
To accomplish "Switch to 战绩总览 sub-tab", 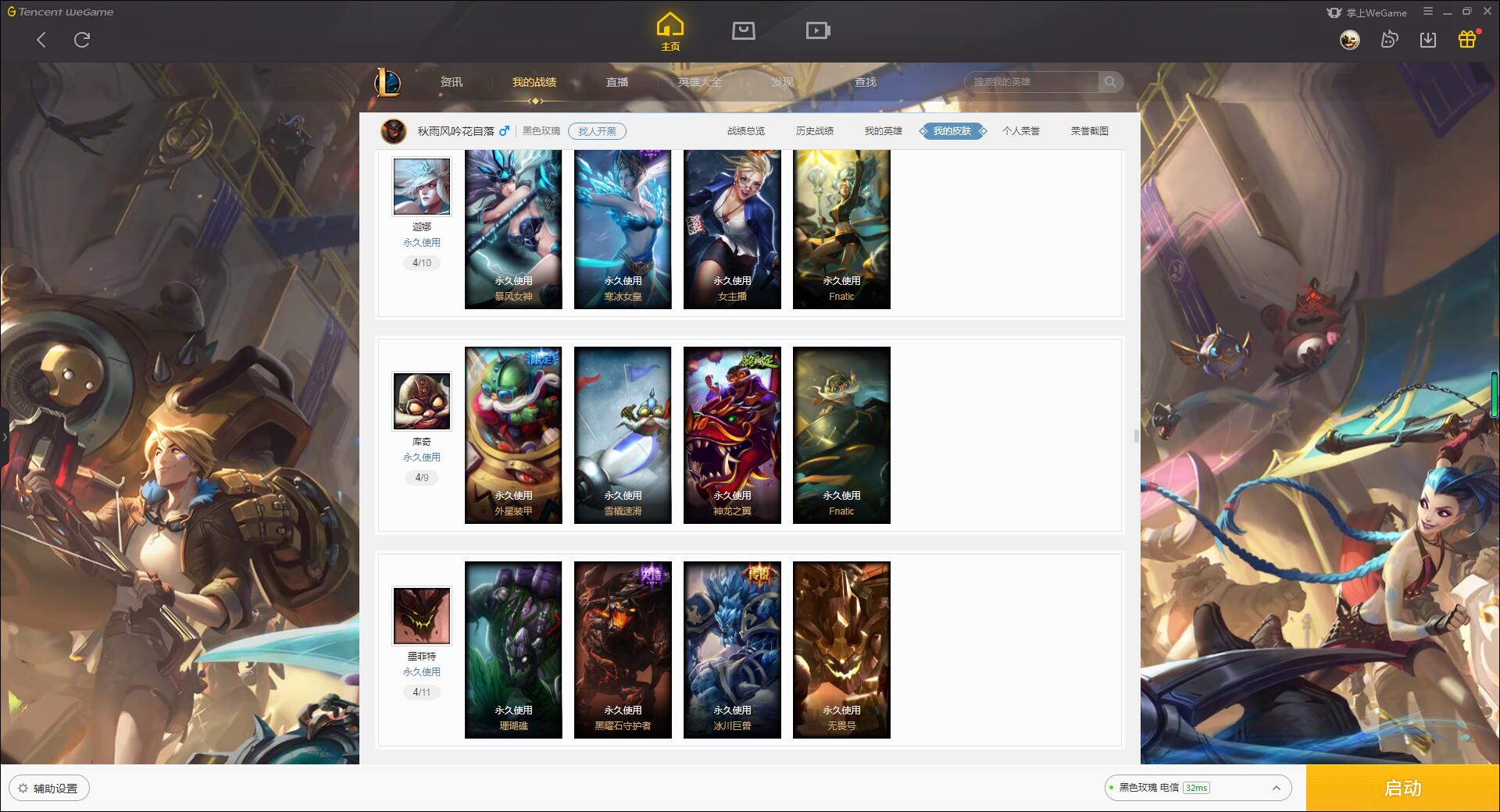I will (746, 131).
